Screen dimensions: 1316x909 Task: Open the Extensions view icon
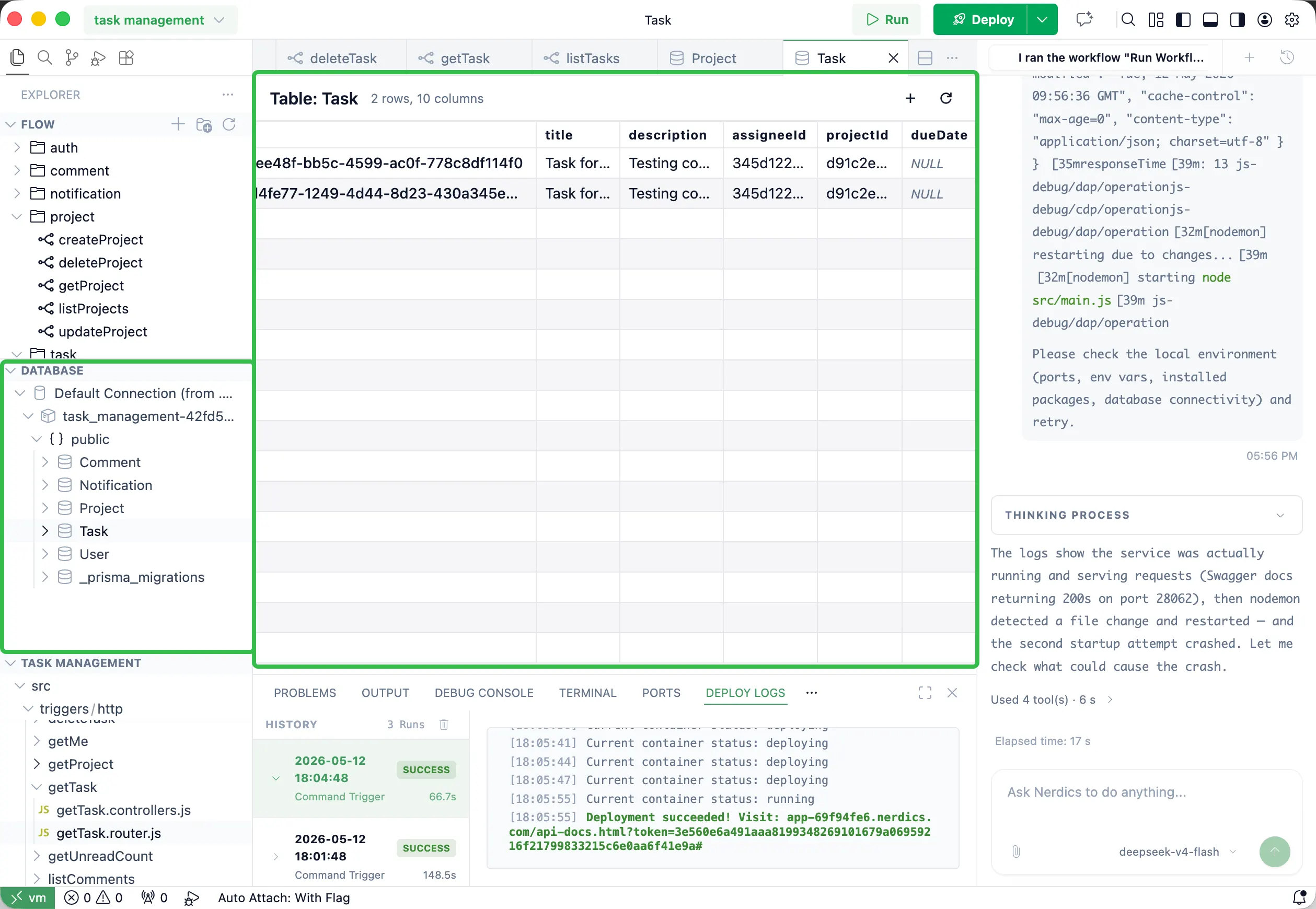tap(126, 57)
